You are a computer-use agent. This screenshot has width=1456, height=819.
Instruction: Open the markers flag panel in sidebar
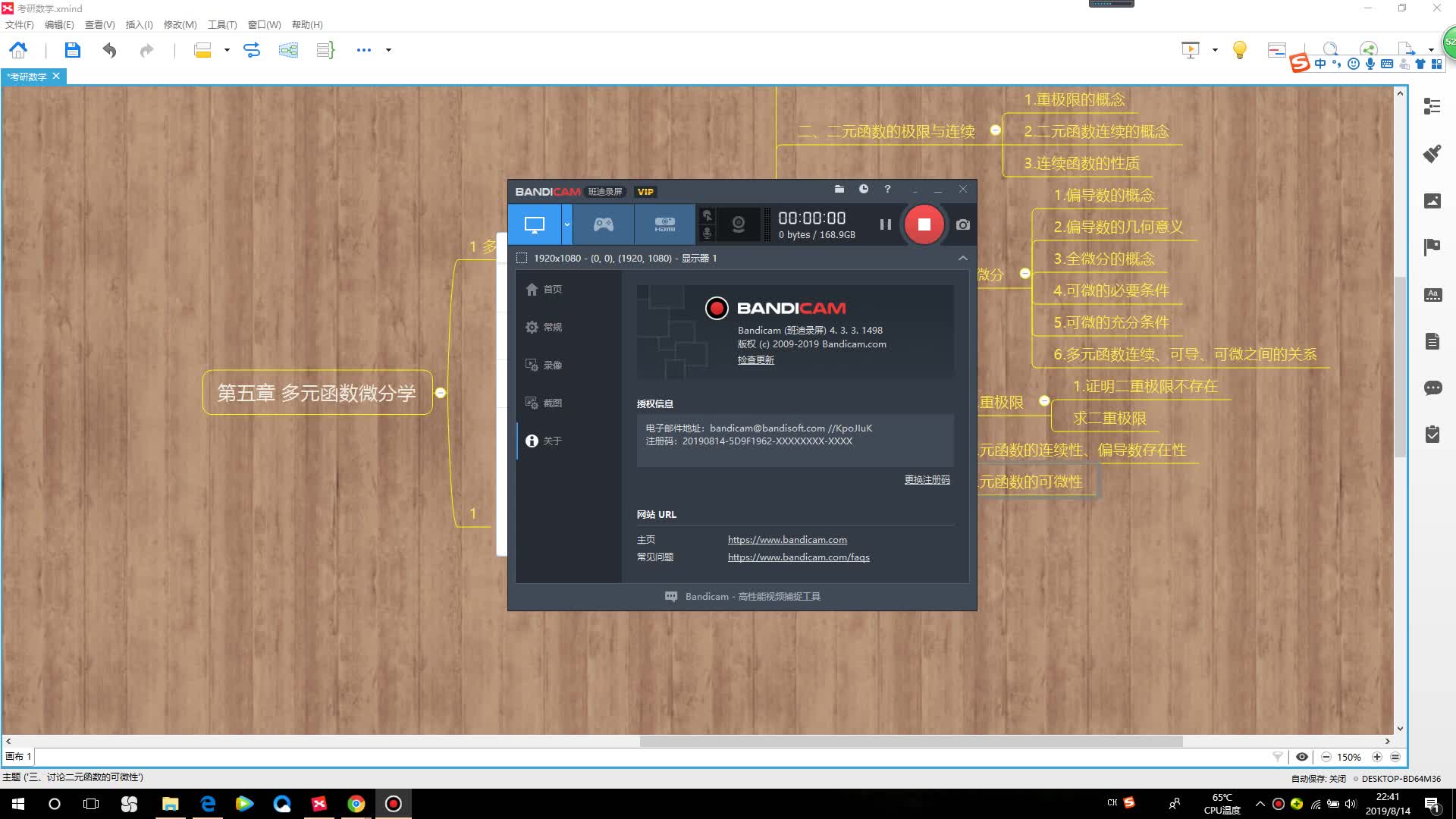pyautogui.click(x=1432, y=247)
